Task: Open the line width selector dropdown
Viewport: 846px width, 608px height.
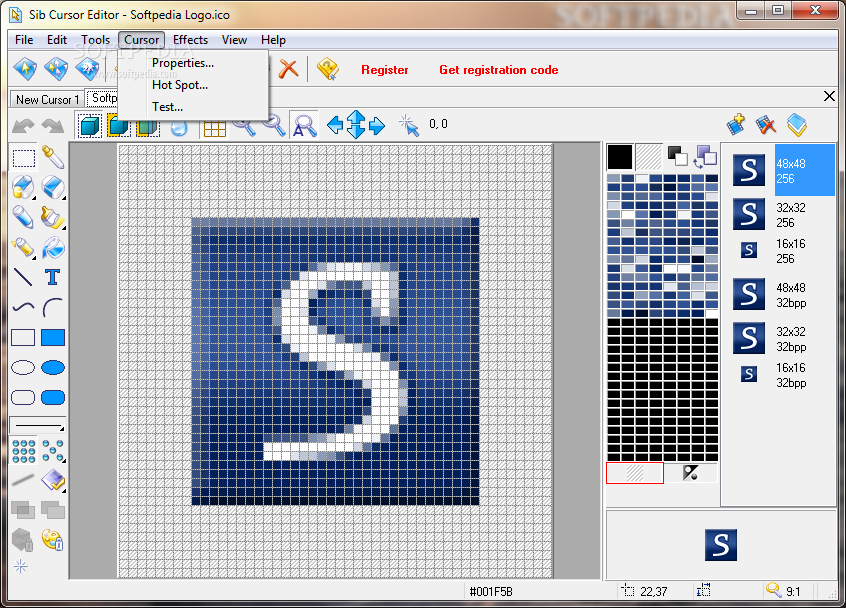Action: pos(38,426)
